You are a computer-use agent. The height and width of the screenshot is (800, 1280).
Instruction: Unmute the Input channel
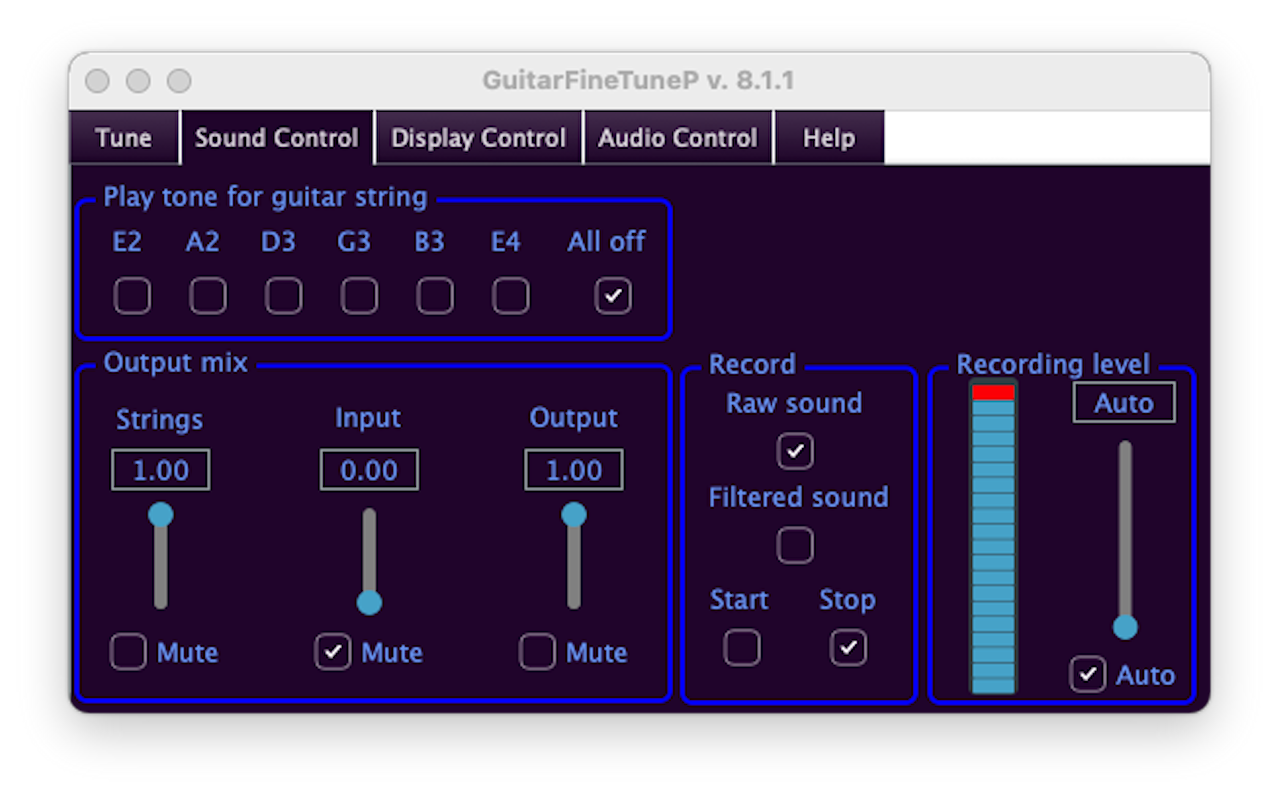coord(333,652)
